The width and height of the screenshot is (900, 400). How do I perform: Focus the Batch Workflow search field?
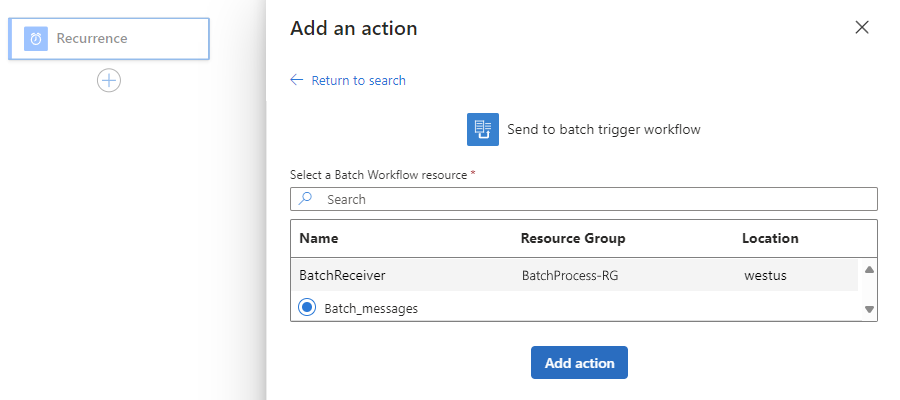(590, 199)
